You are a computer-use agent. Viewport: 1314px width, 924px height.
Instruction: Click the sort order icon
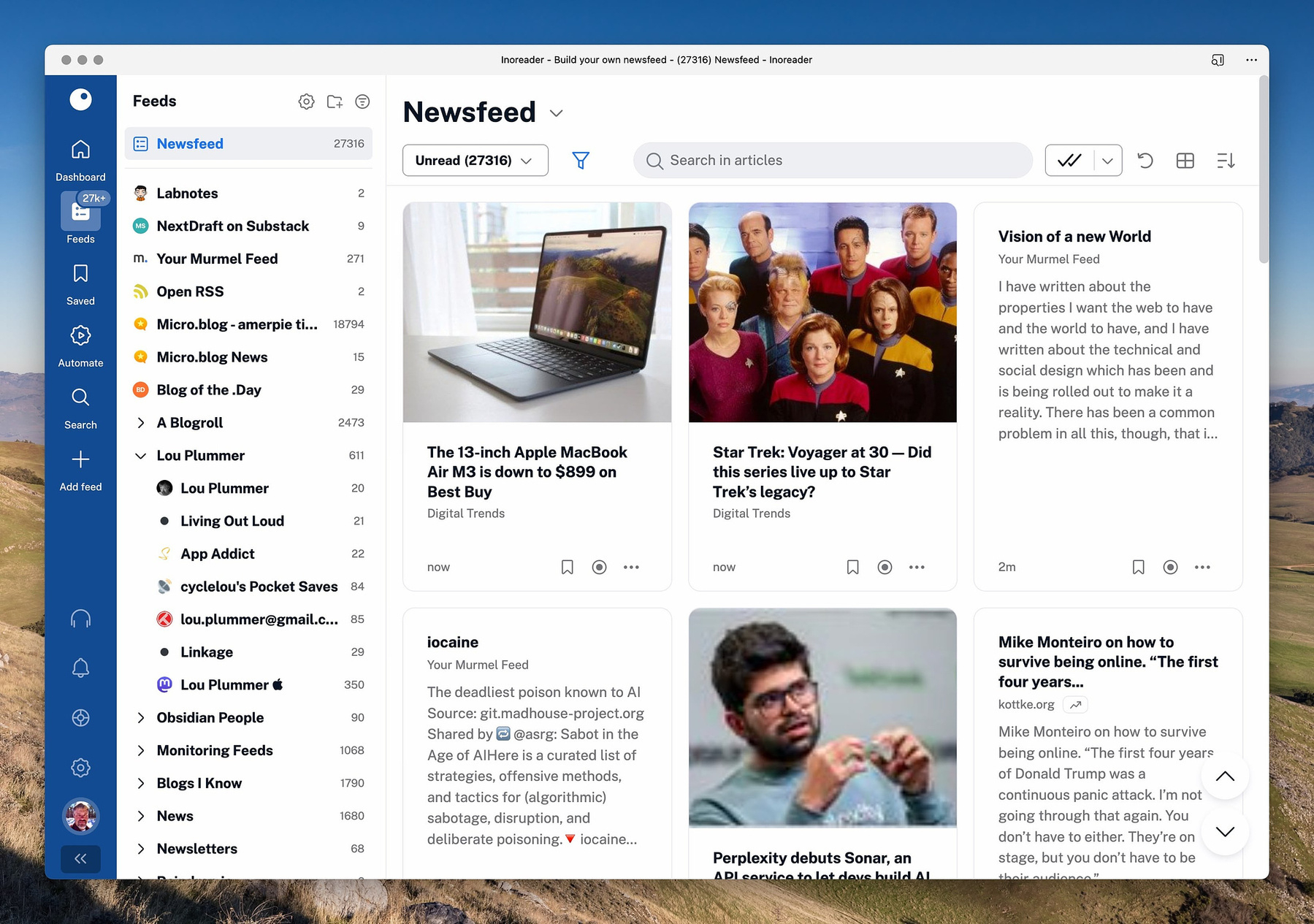pyautogui.click(x=1226, y=160)
